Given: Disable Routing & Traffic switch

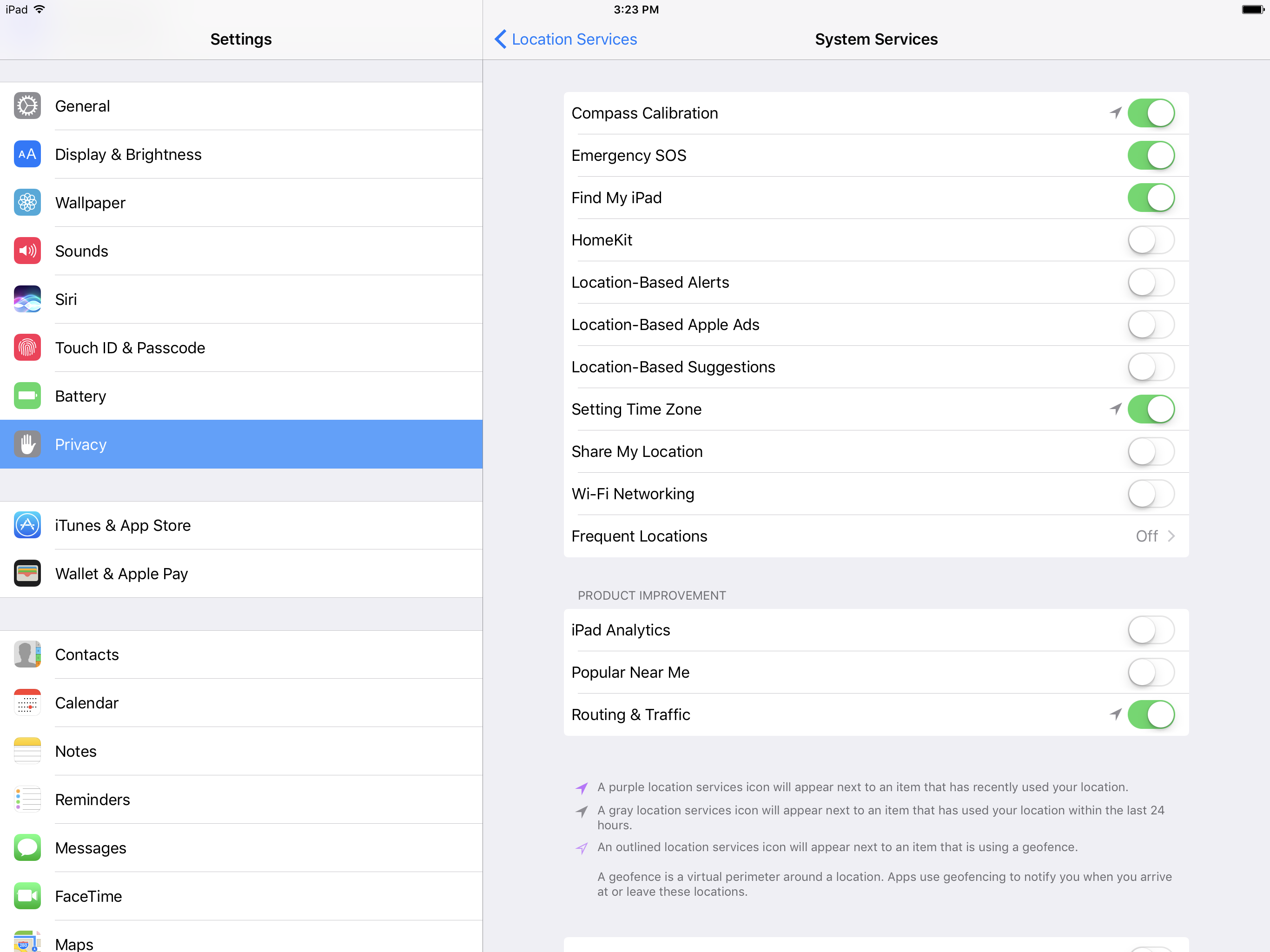Looking at the screenshot, I should (x=1151, y=714).
